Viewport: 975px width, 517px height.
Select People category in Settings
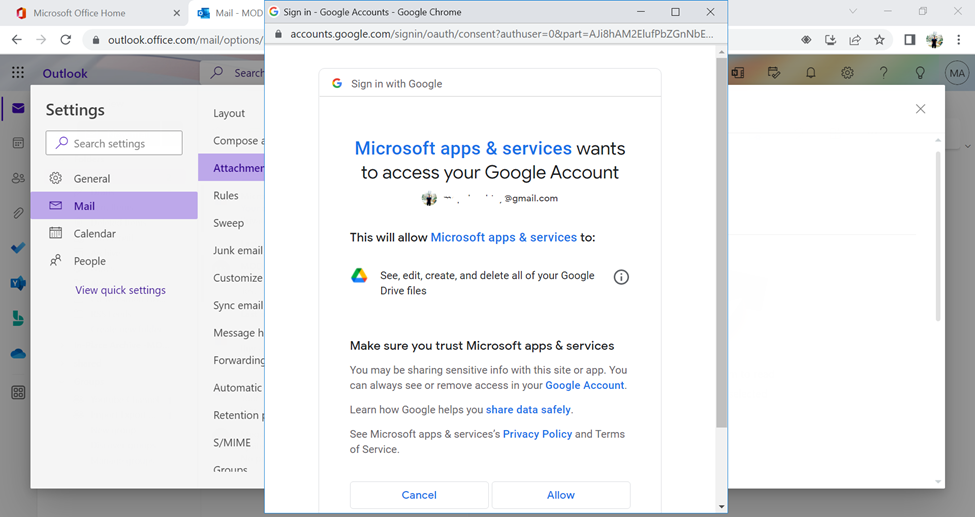[114, 261]
